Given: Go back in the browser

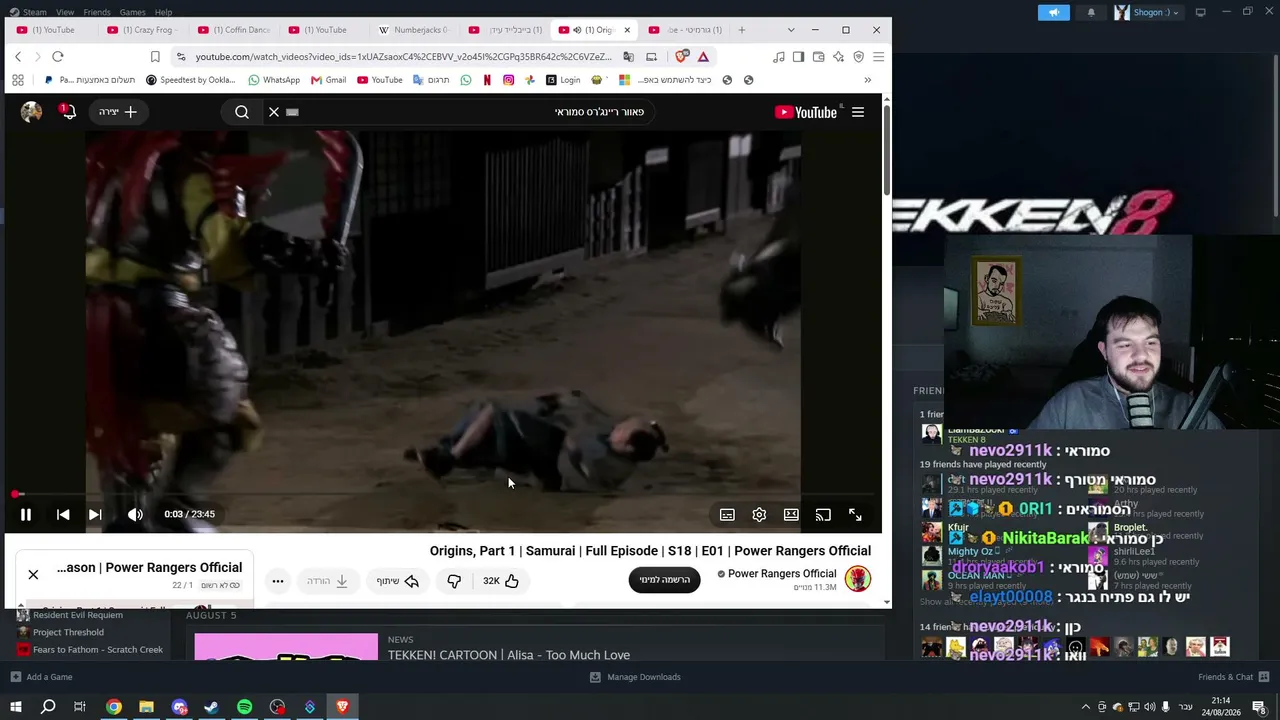Looking at the screenshot, I should coord(18,57).
